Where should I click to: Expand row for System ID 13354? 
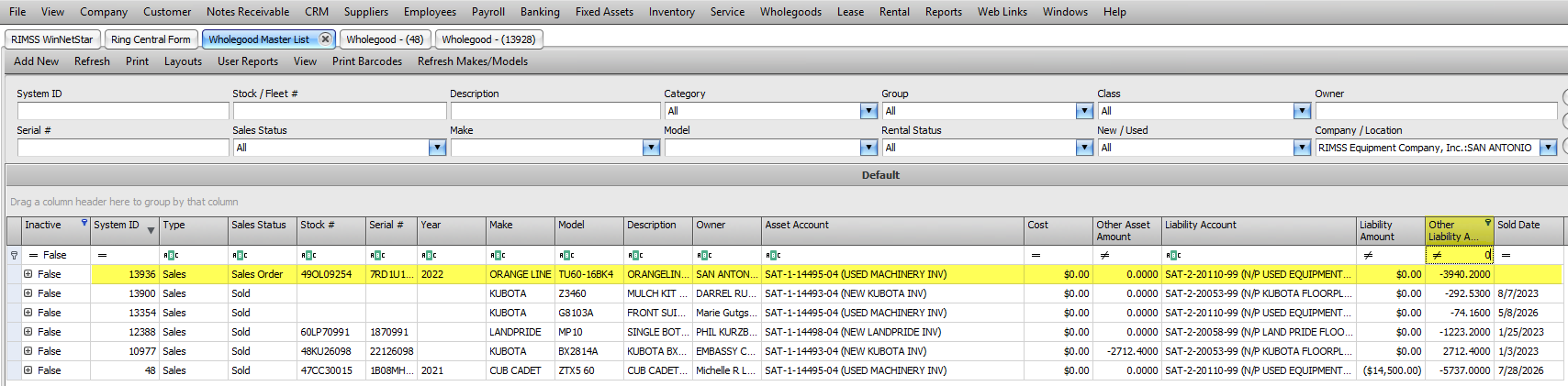click(28, 313)
